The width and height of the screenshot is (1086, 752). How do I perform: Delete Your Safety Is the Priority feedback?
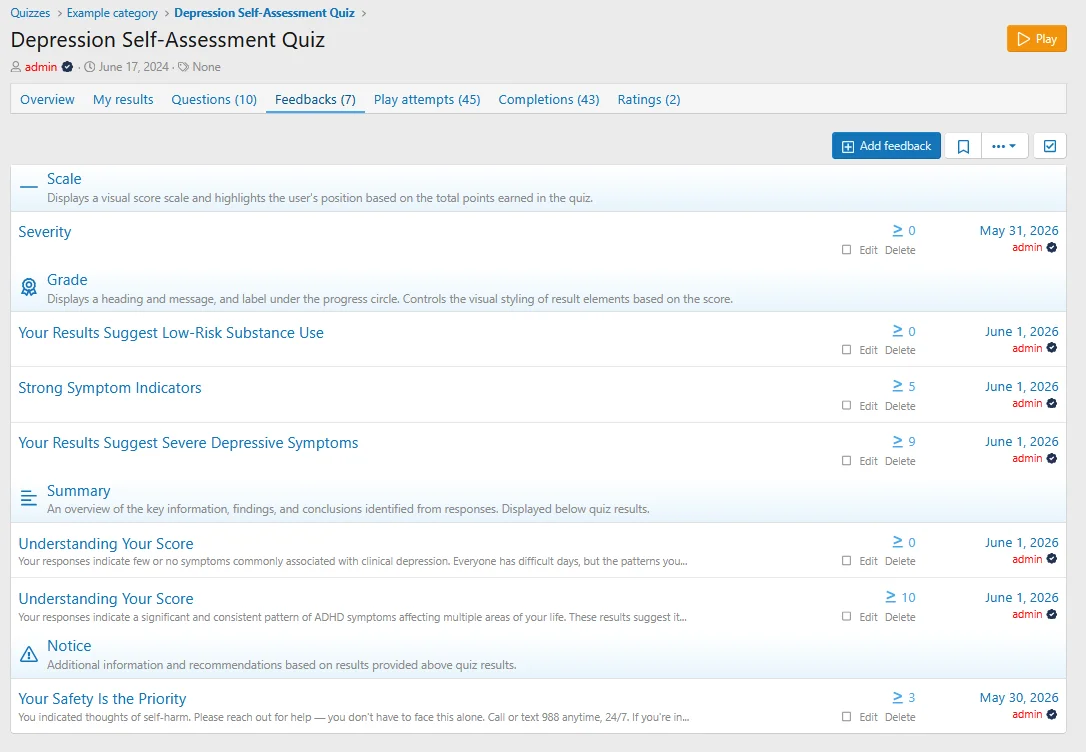[900, 717]
